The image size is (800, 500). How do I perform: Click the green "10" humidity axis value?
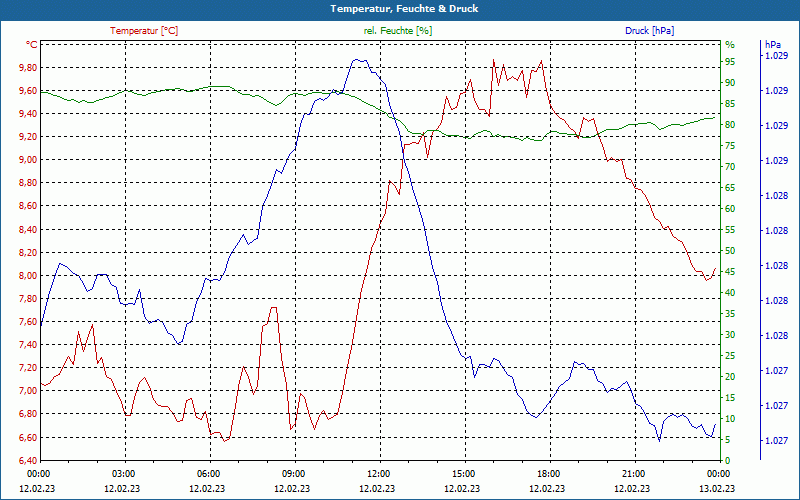point(730,419)
